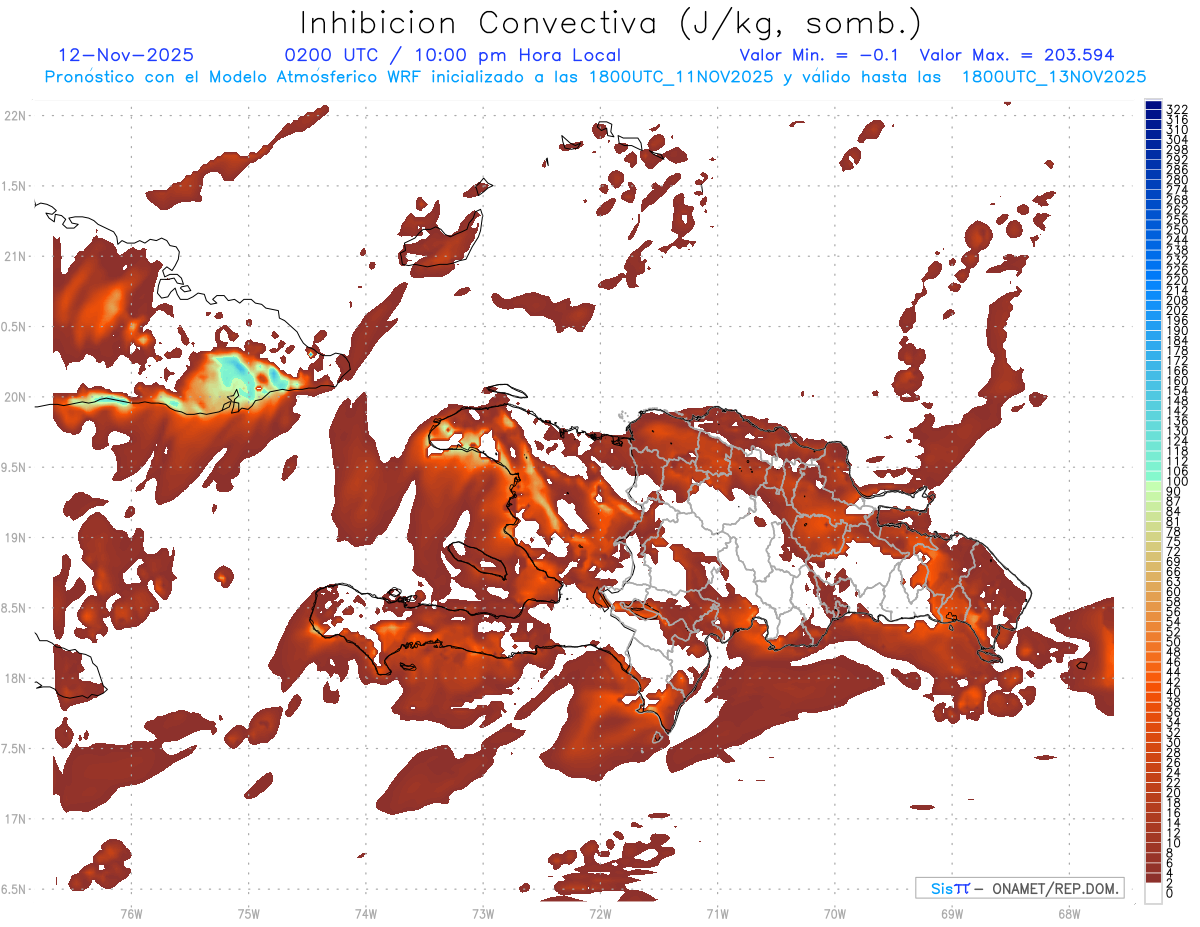Screen dimensions: 1200x927
Task: Click the 'SisTT - ONAMET/REP.DOM.' credit box
Action: tap(1020, 888)
